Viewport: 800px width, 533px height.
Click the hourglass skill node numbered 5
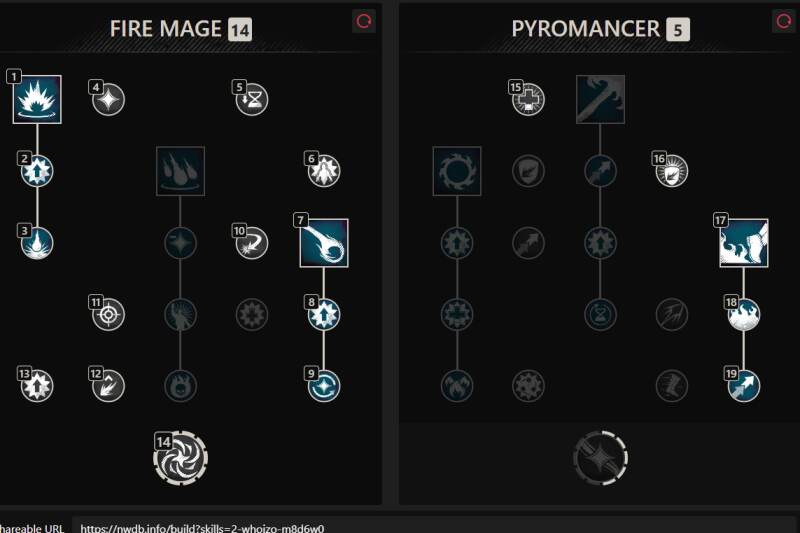[252, 99]
